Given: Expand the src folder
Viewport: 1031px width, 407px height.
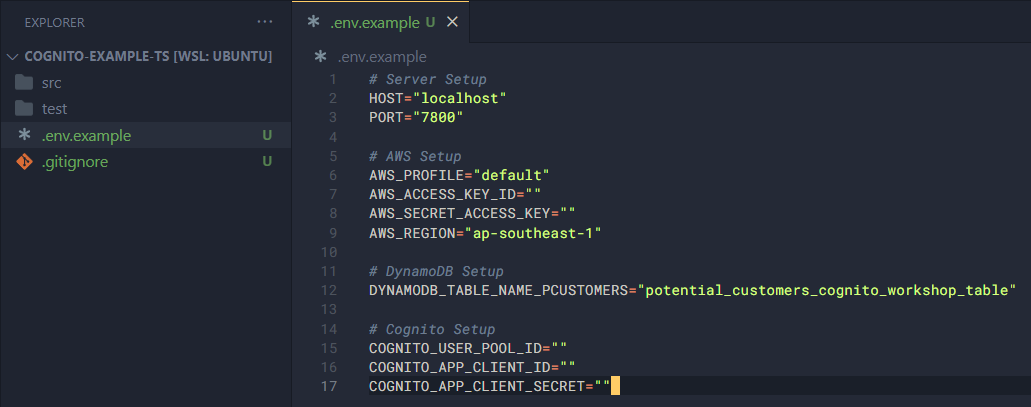Looking at the screenshot, I should coord(52,82).
